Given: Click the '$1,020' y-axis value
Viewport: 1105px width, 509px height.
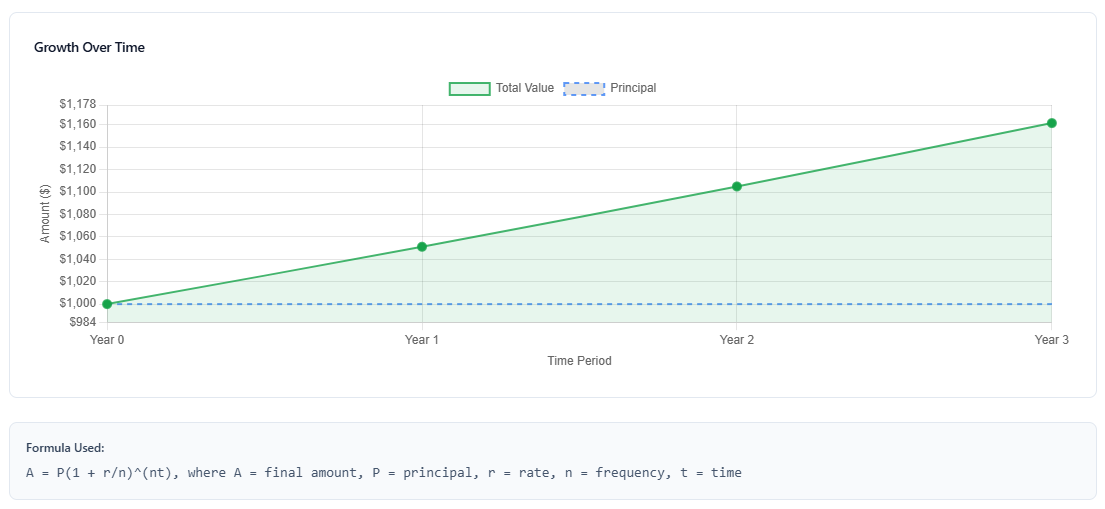Looking at the screenshot, I should coord(78,281).
